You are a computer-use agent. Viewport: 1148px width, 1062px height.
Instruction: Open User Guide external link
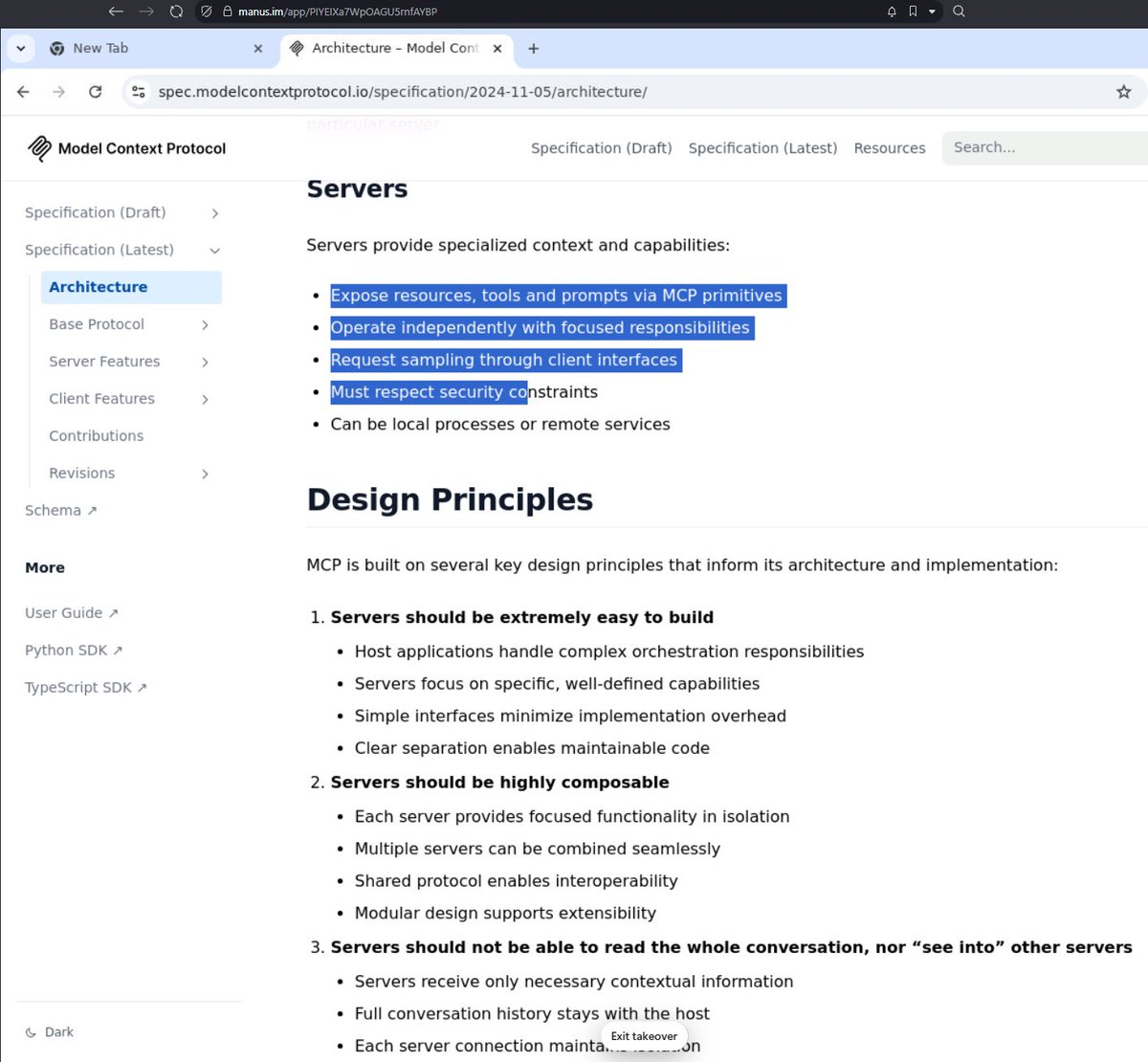click(72, 613)
